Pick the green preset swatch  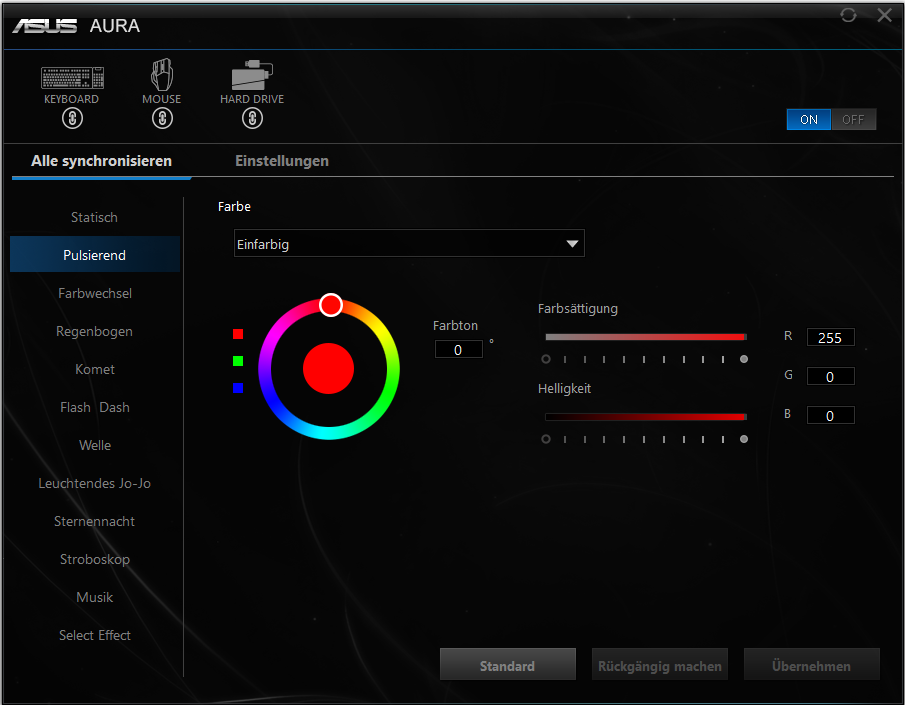(x=238, y=361)
